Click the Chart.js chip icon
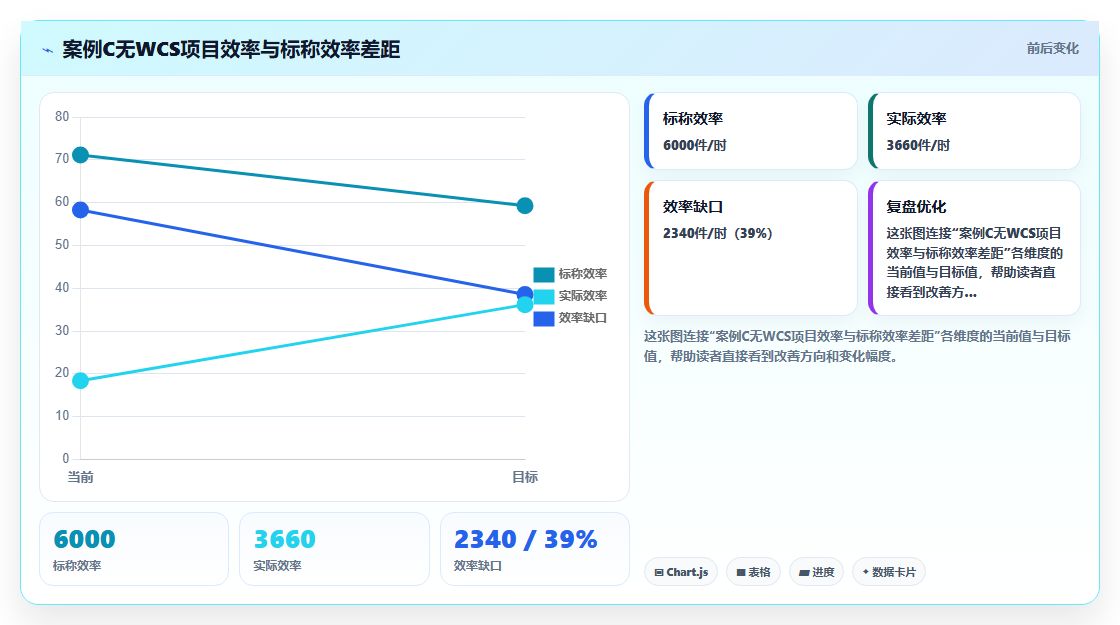The width and height of the screenshot is (1120, 625). click(659, 573)
